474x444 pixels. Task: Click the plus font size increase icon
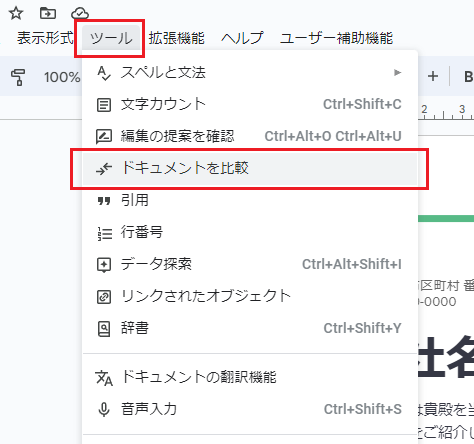[x=433, y=76]
